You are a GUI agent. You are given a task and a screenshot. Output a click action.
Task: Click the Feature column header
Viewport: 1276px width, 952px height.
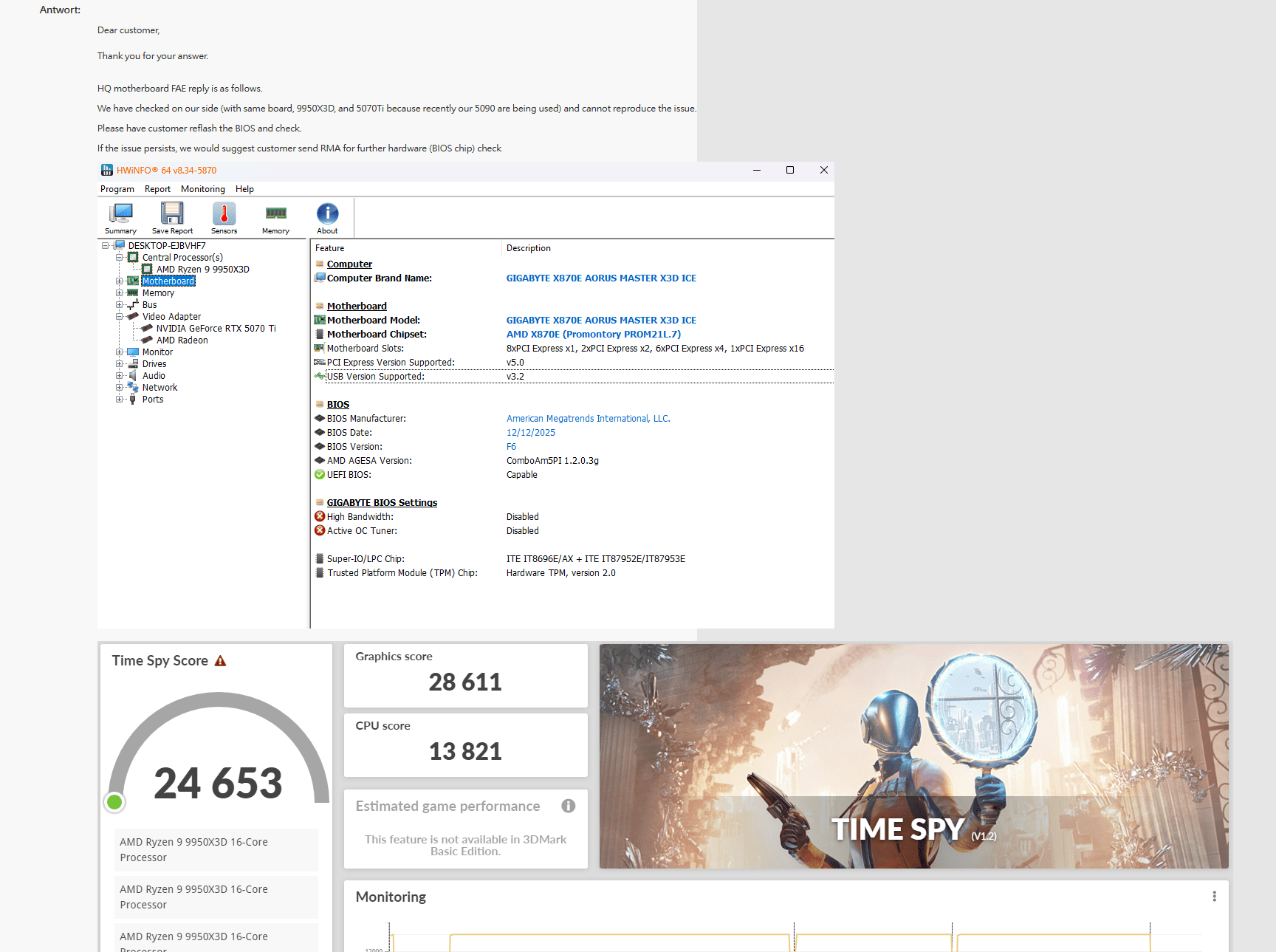406,248
